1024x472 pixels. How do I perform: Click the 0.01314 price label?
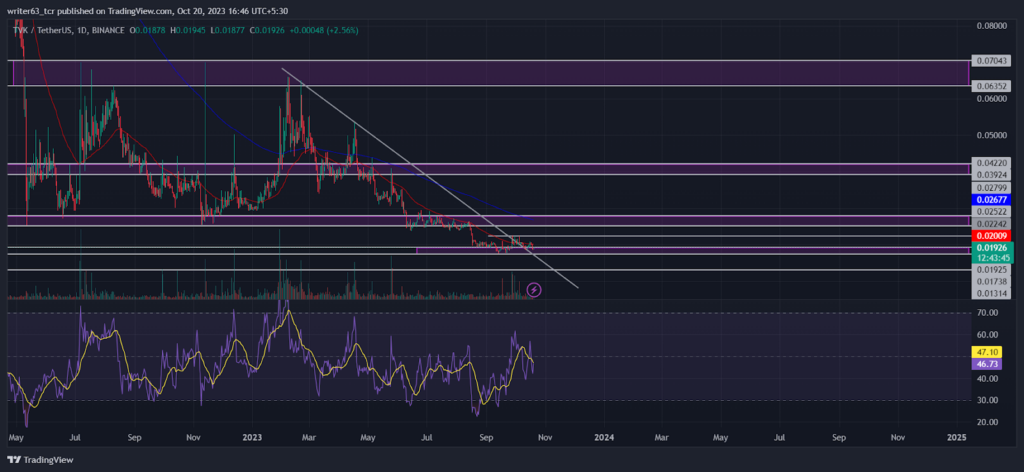tap(991, 294)
